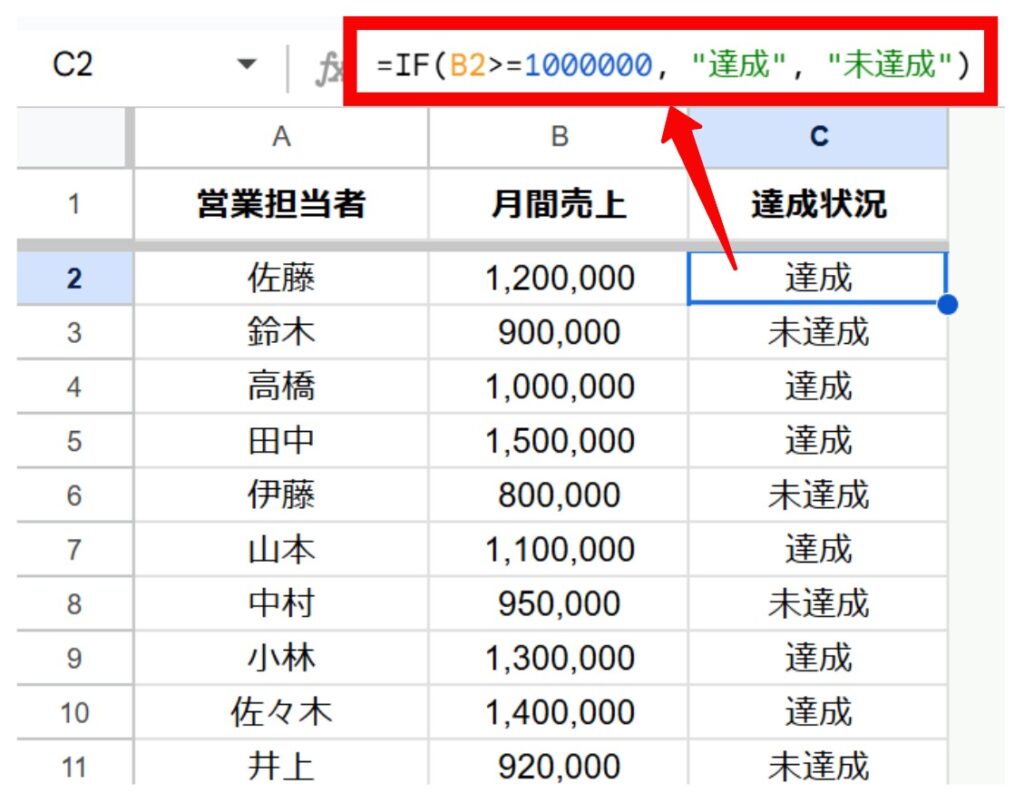Select column B header
The image size is (1024, 803).
click(558, 137)
